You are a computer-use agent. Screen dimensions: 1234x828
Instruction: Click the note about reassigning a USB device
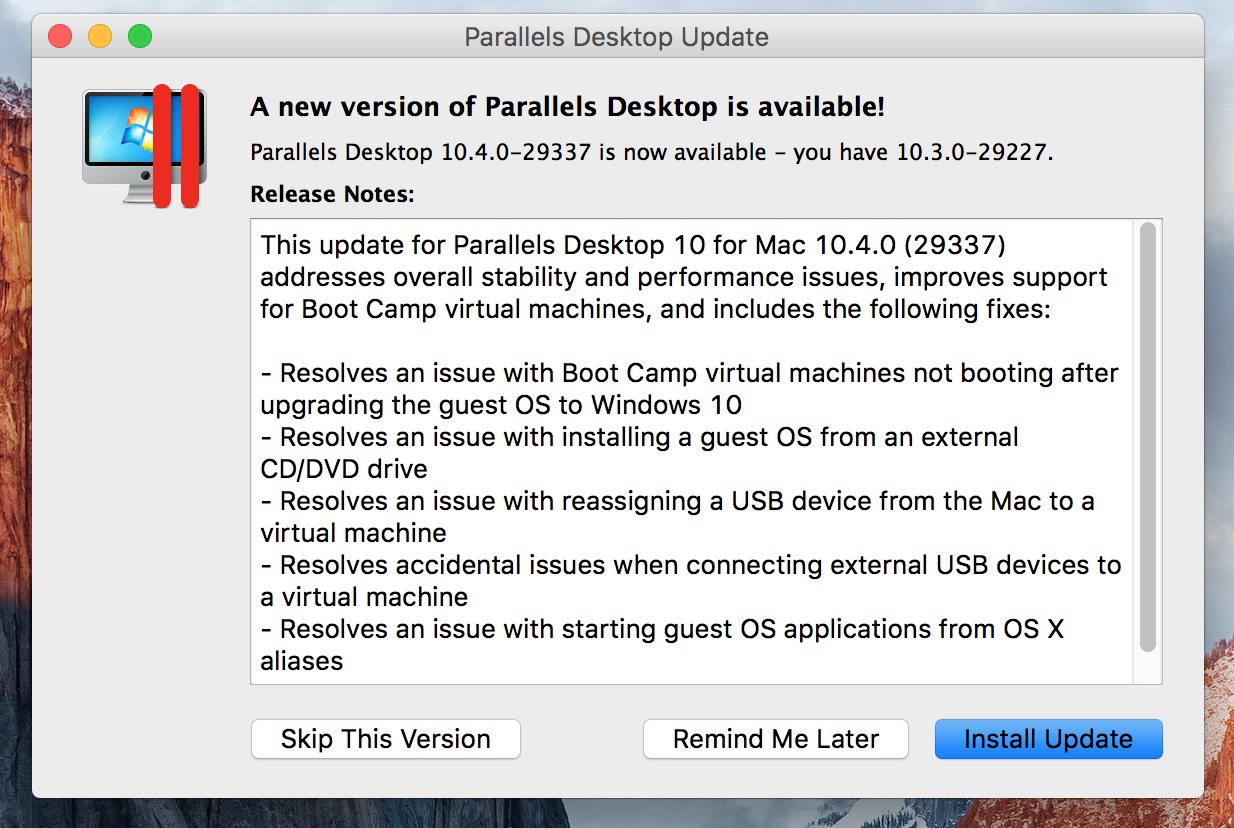(x=677, y=517)
